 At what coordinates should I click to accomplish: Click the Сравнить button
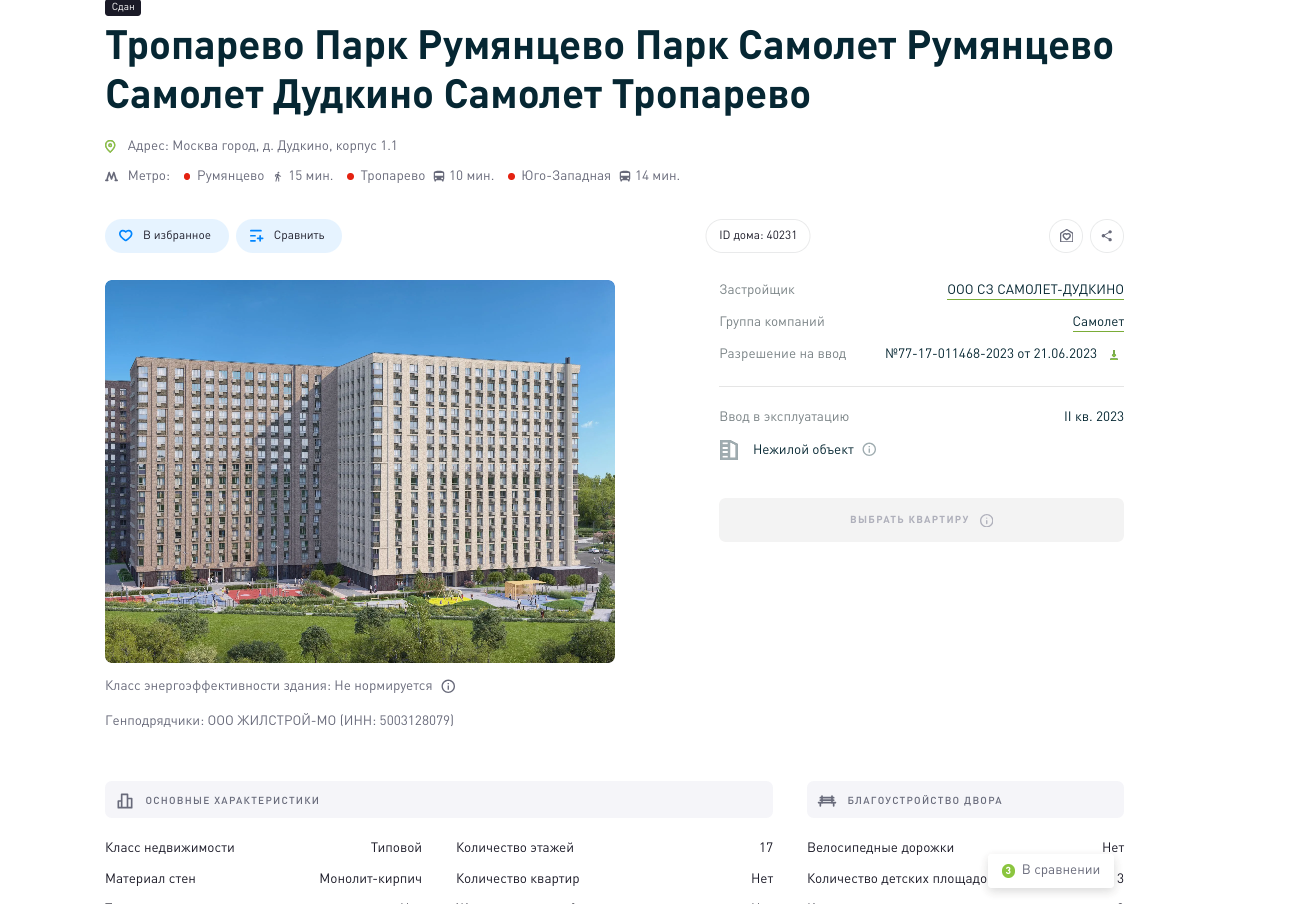pos(289,236)
